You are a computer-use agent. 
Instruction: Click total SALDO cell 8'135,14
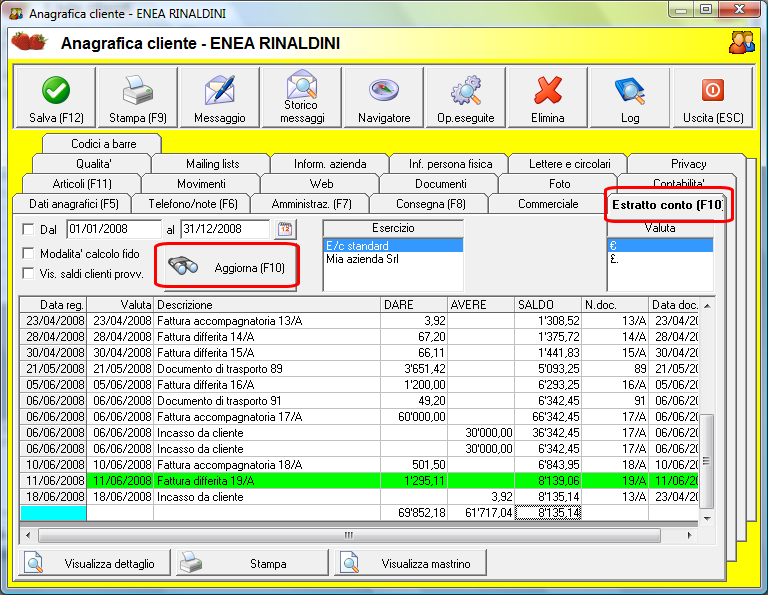548,513
